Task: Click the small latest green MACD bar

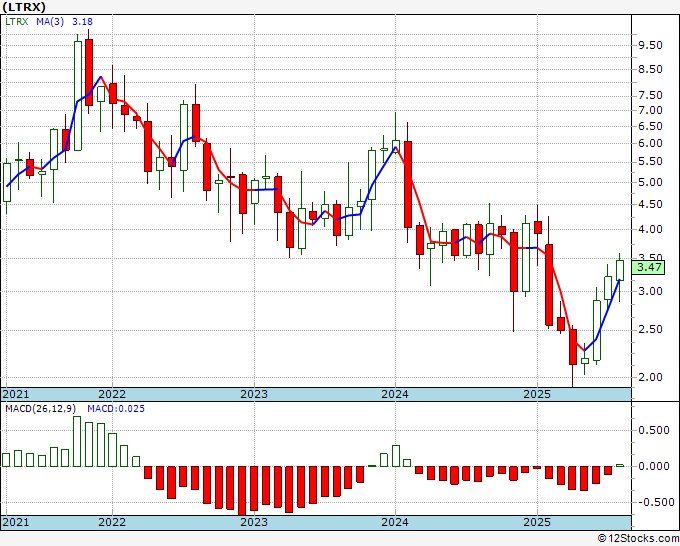Action: click(x=620, y=465)
